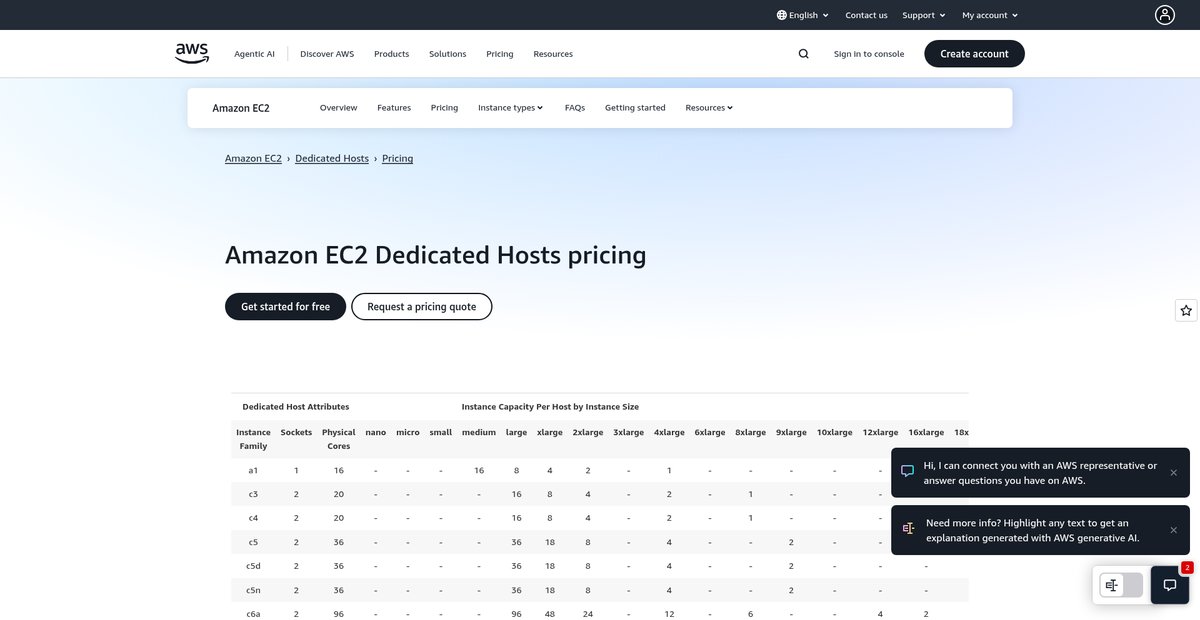1200x620 pixels.
Task: Click the globe language icon
Action: pyautogui.click(x=781, y=15)
